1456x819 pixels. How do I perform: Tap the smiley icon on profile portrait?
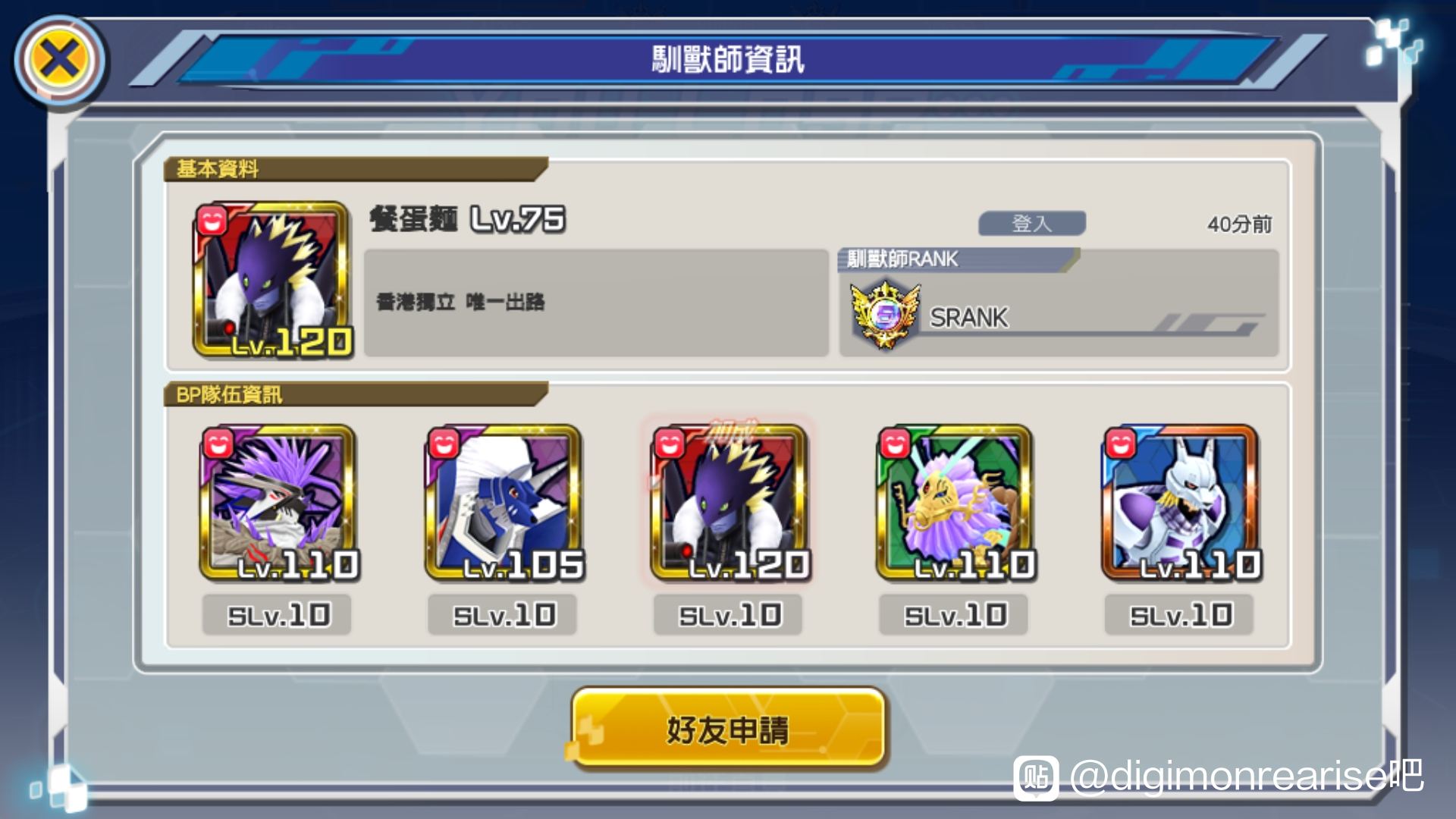click(212, 220)
